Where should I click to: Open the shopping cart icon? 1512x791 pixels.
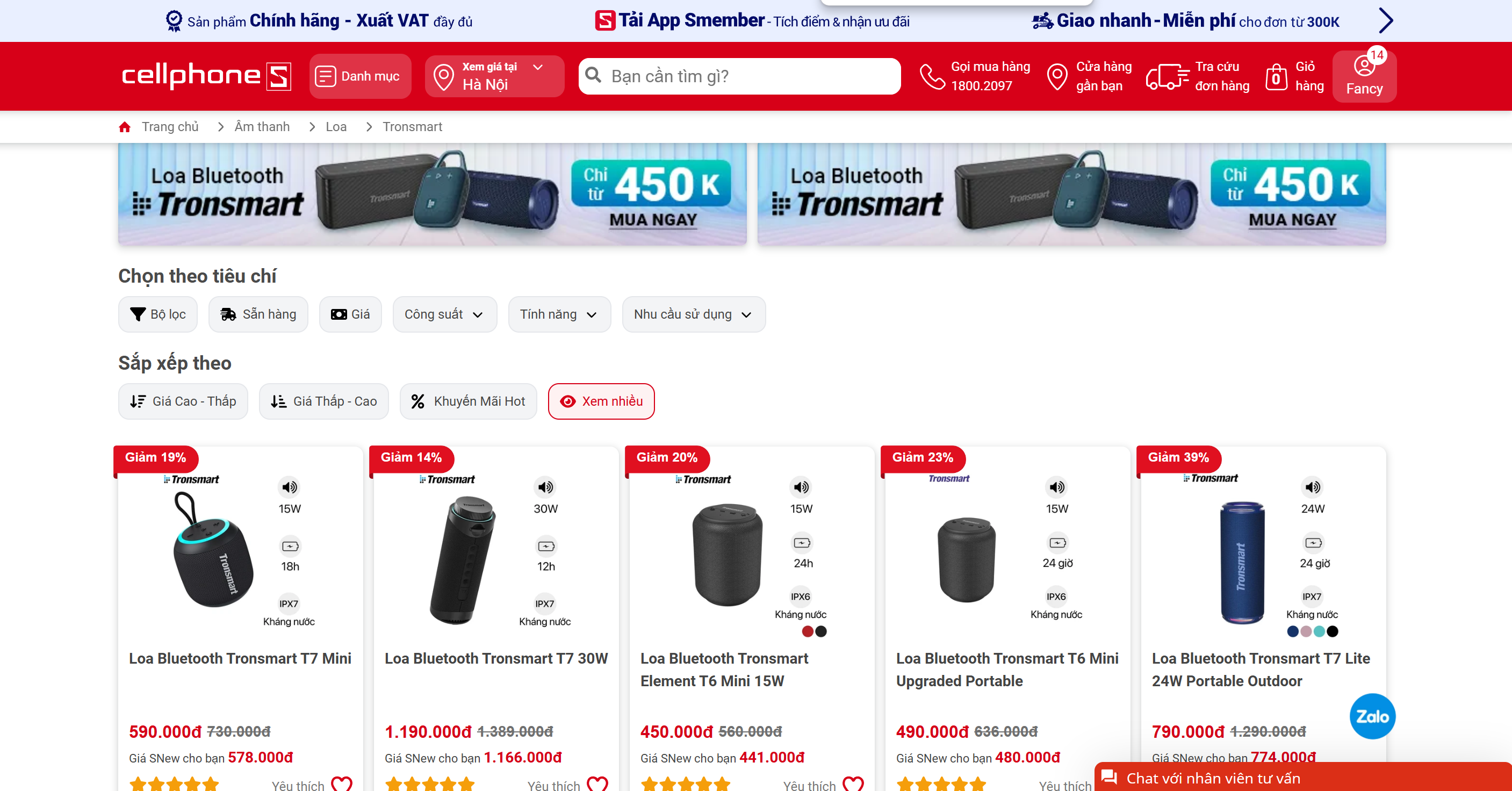point(1276,76)
